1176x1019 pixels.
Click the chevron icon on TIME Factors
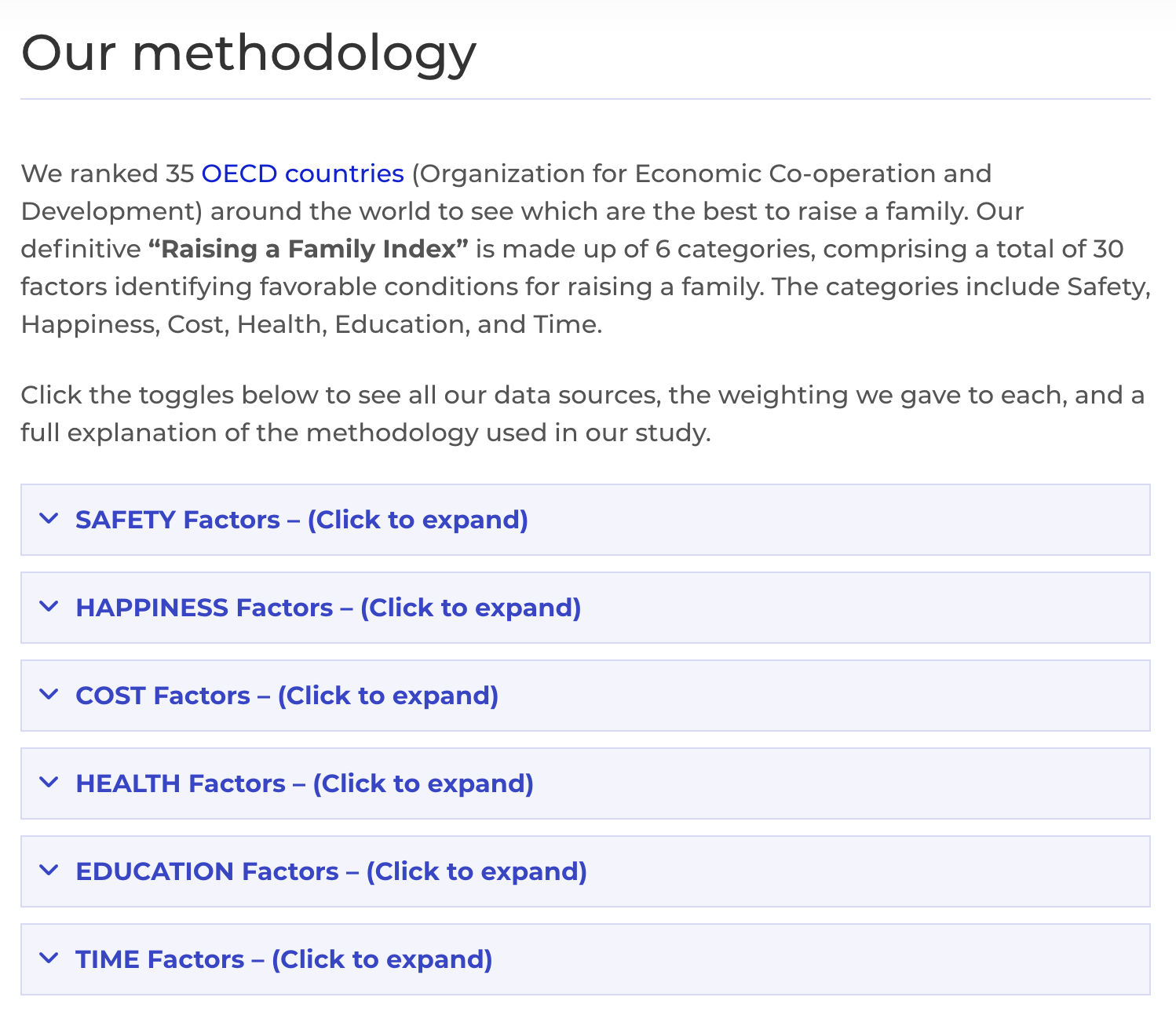pos(49,959)
